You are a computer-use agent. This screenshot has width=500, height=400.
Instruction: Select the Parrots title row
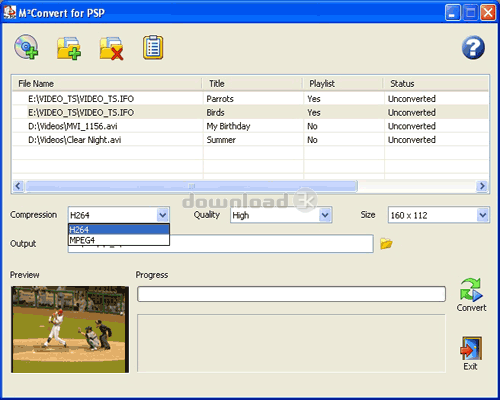click(250, 99)
